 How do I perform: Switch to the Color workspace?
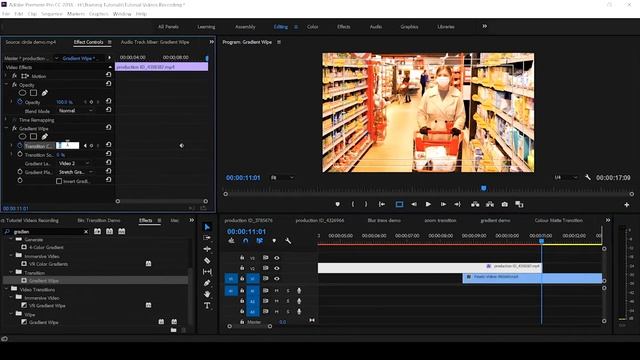313,27
